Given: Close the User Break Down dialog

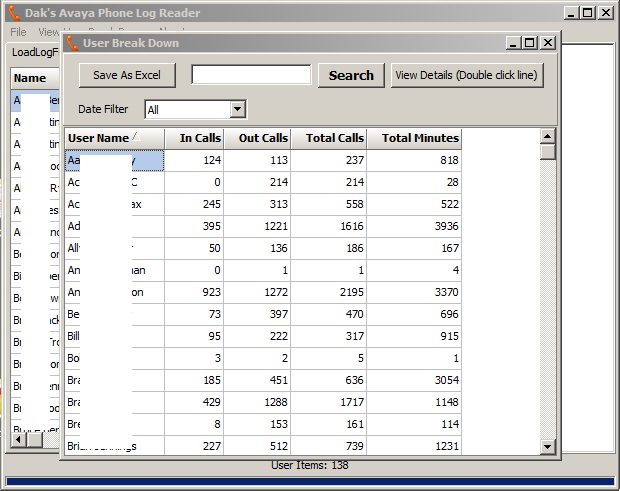Looking at the screenshot, I should (548, 43).
